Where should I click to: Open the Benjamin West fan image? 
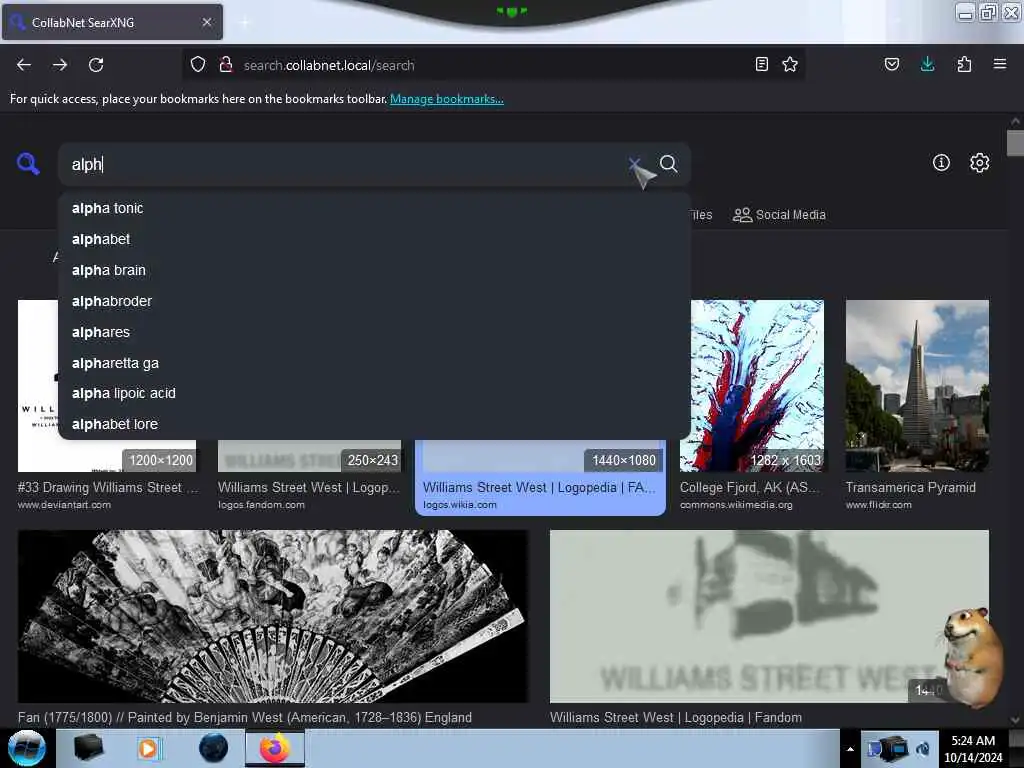[273, 616]
